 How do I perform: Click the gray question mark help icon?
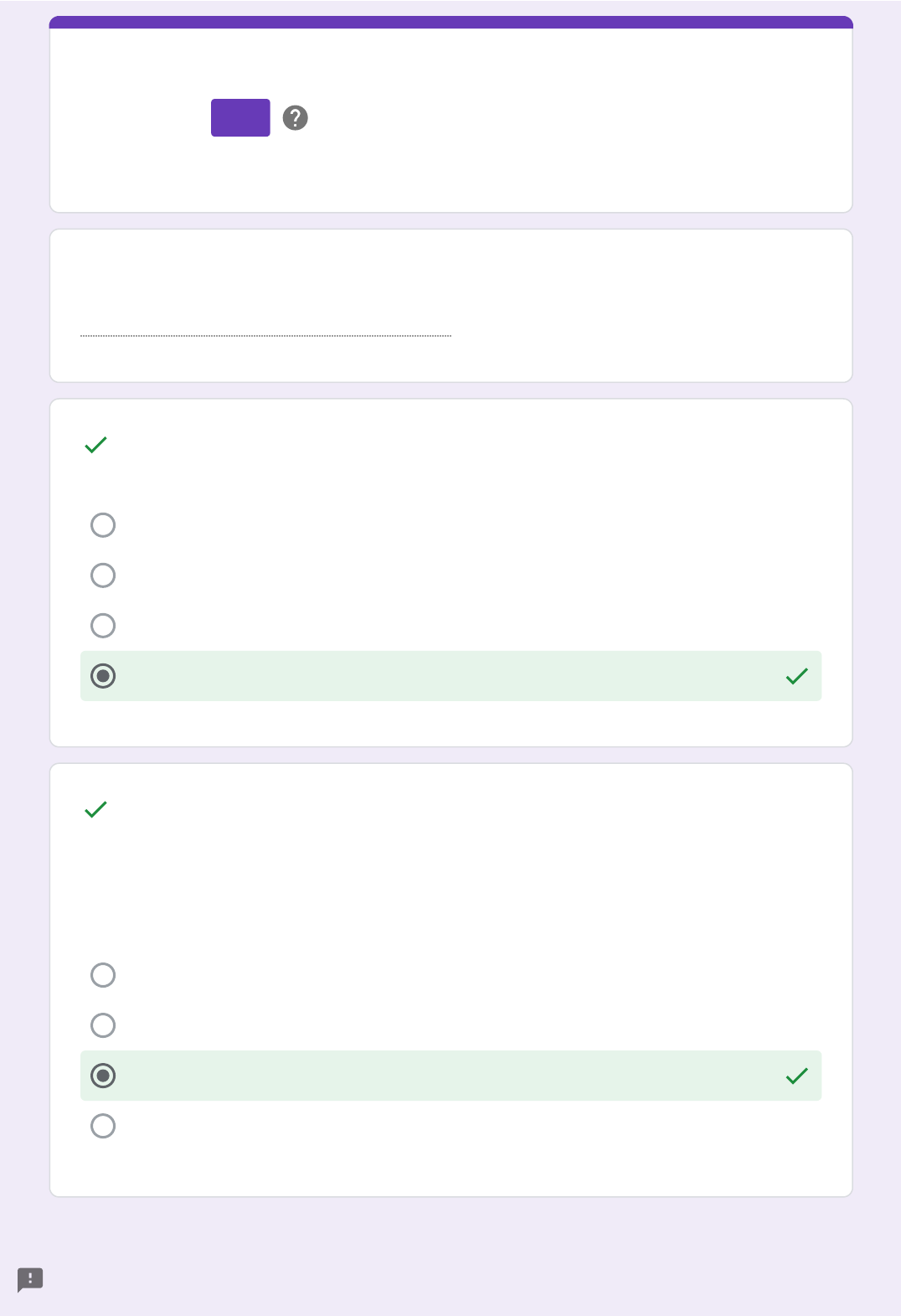(295, 118)
